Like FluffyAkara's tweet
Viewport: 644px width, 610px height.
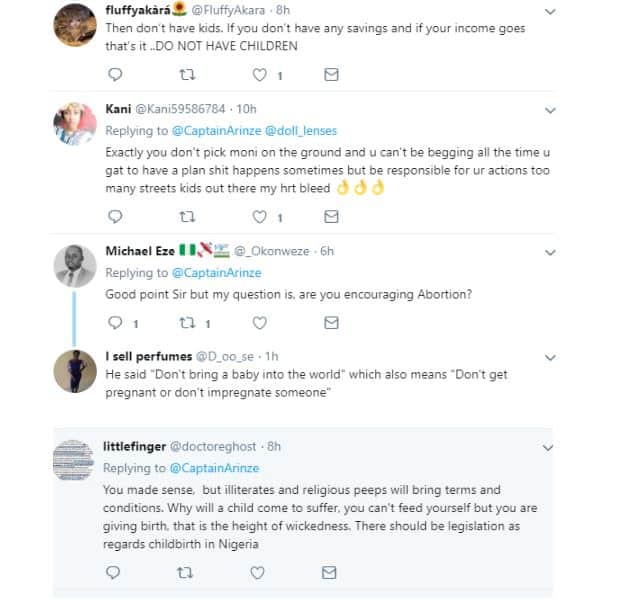coord(260,75)
